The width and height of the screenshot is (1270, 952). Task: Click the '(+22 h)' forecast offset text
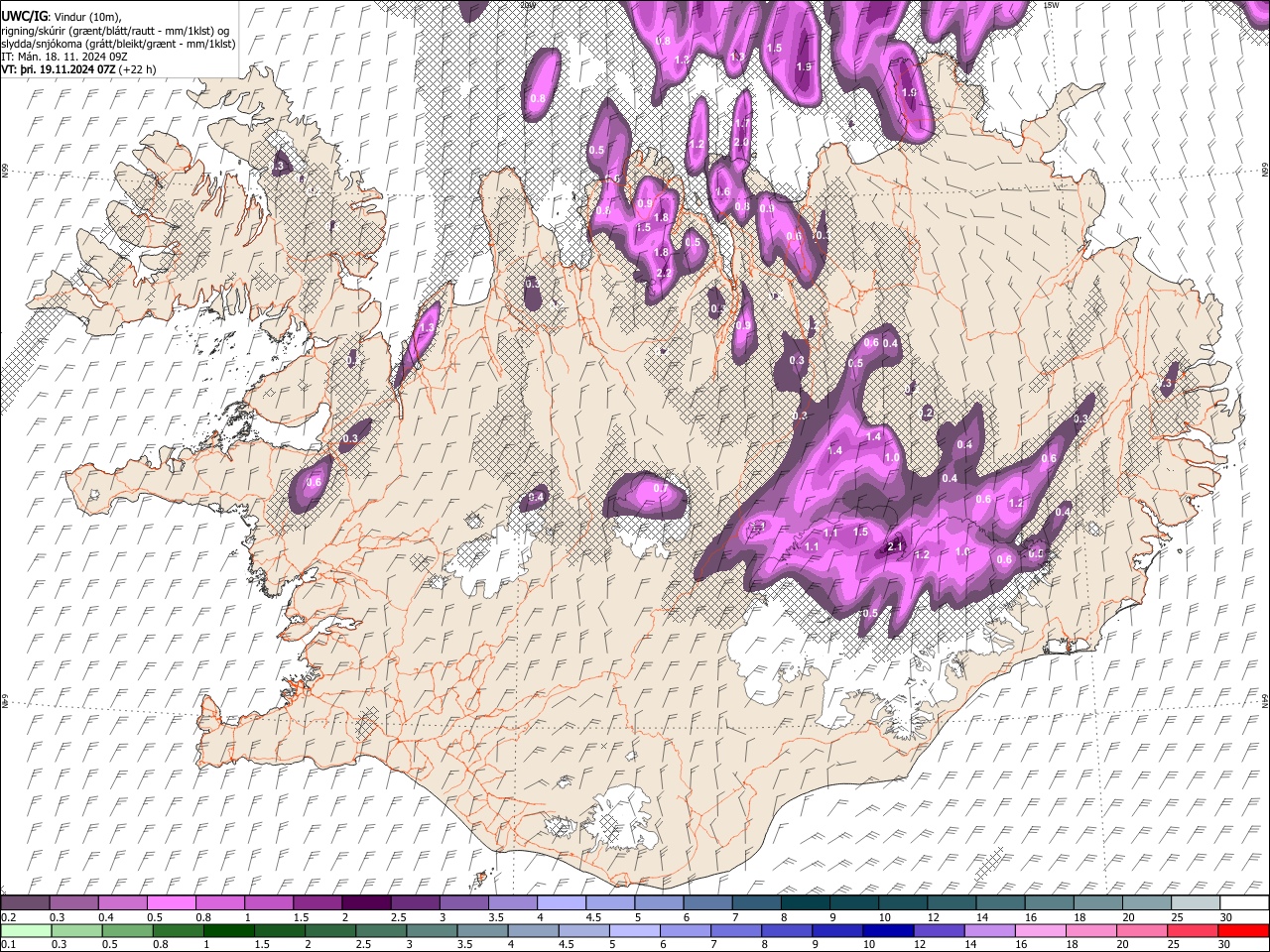click(x=137, y=69)
